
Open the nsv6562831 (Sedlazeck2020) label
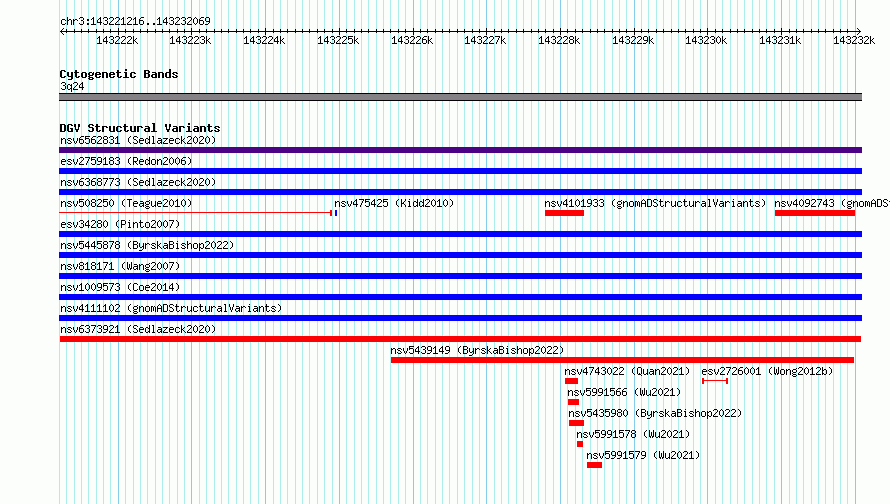138,140
